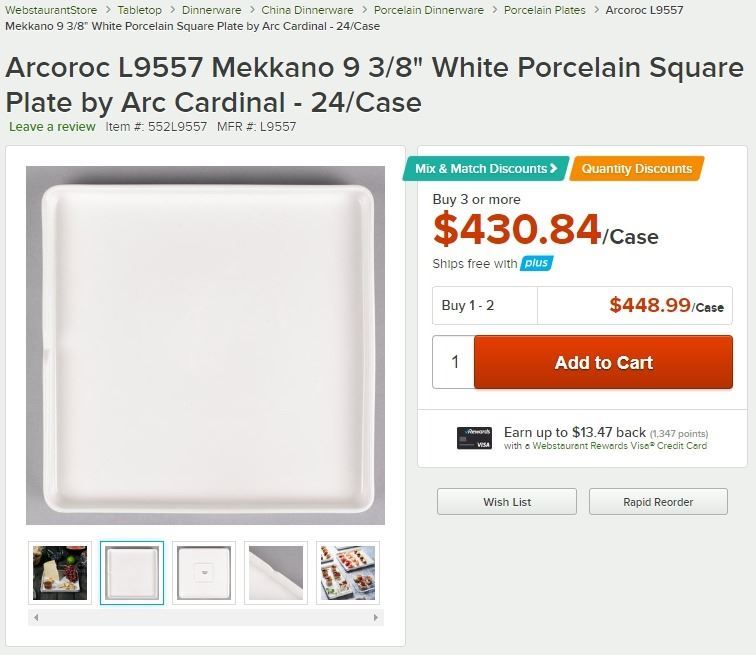Select the plate underside thumbnail
The image size is (756, 655).
[x=204, y=573]
